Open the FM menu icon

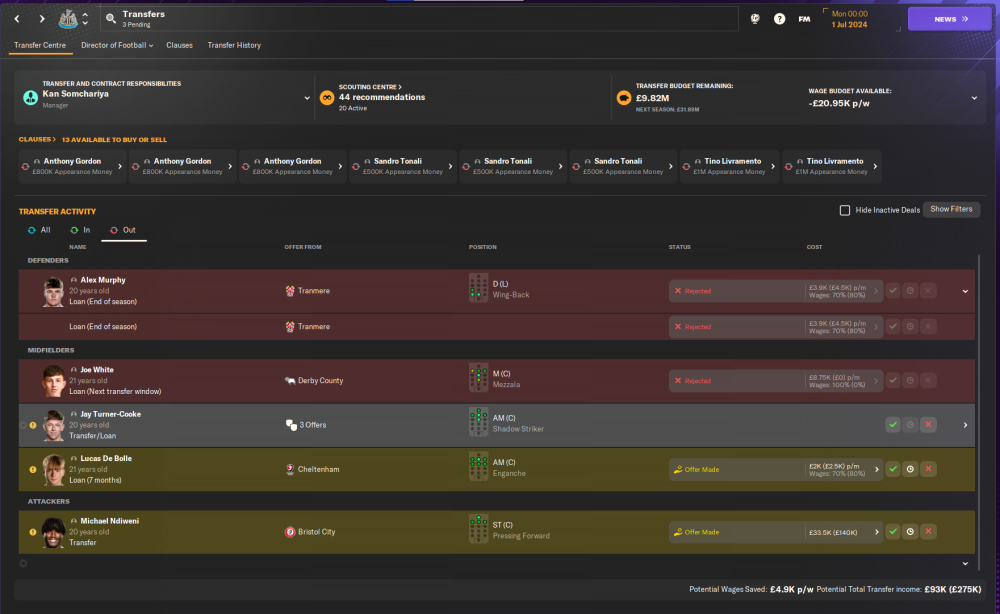click(x=804, y=19)
